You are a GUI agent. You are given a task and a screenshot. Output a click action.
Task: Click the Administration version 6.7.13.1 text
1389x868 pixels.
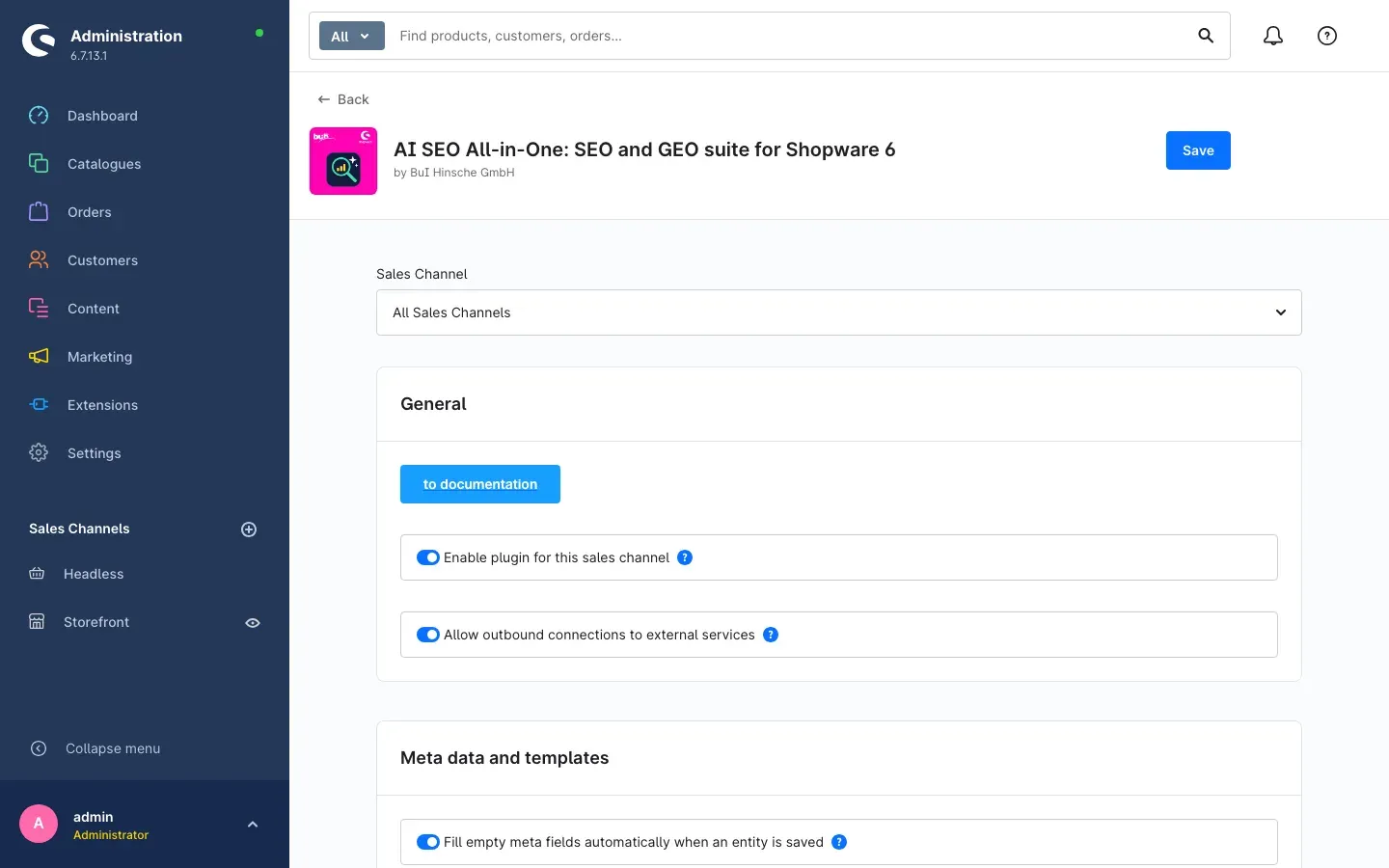click(x=89, y=56)
